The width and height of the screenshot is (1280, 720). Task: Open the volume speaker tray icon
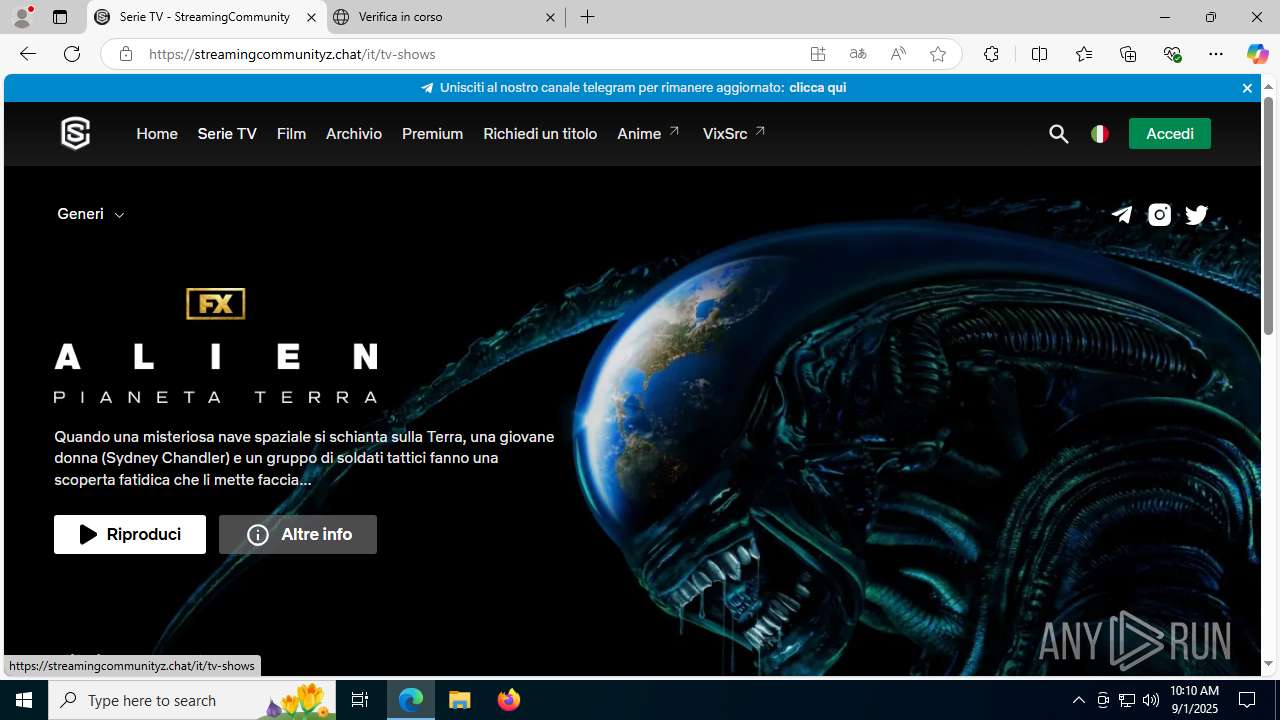(x=1151, y=700)
